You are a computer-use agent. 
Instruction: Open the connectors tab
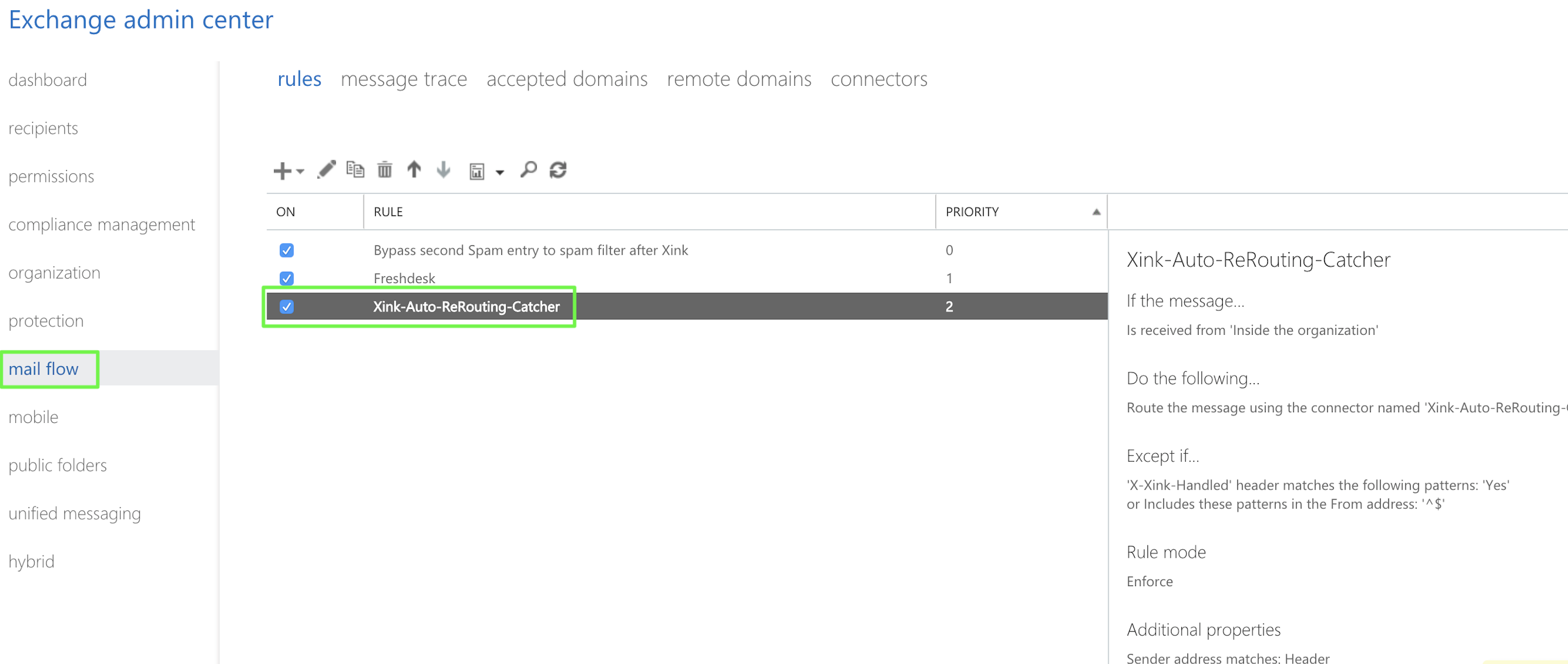(878, 79)
